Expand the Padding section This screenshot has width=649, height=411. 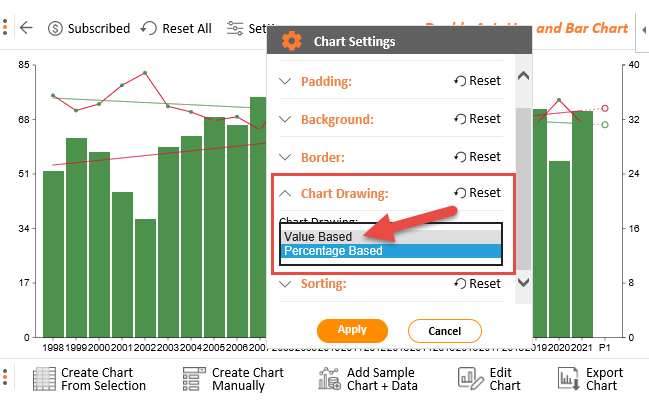pyautogui.click(x=285, y=81)
